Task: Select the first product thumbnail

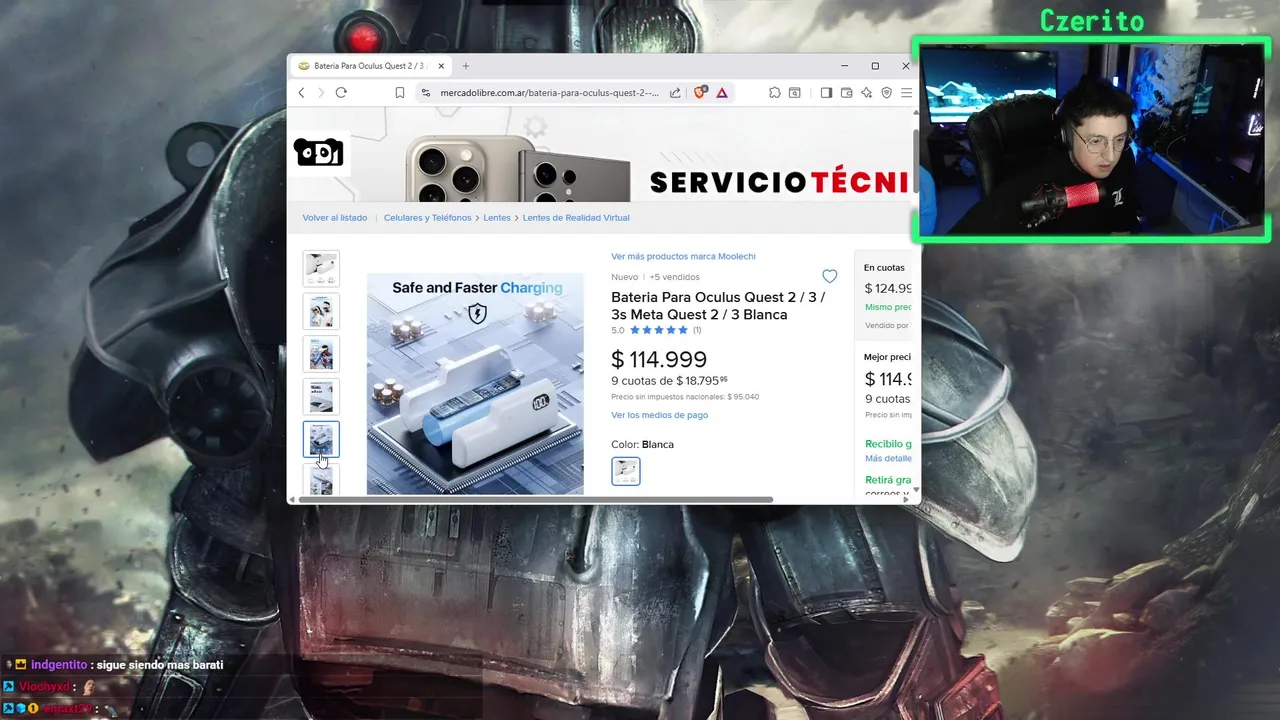Action: [321, 269]
